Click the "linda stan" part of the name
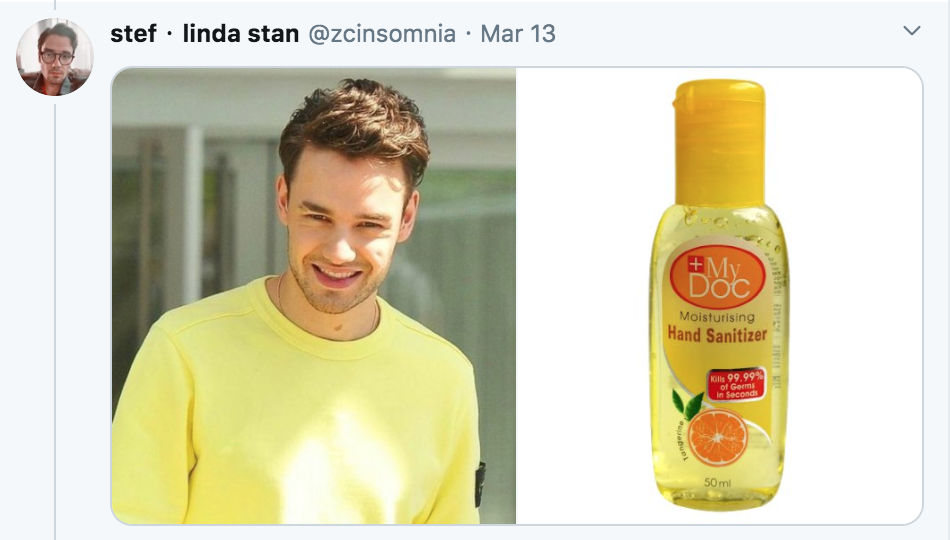This screenshot has height=540, width=950. pyautogui.click(x=241, y=33)
